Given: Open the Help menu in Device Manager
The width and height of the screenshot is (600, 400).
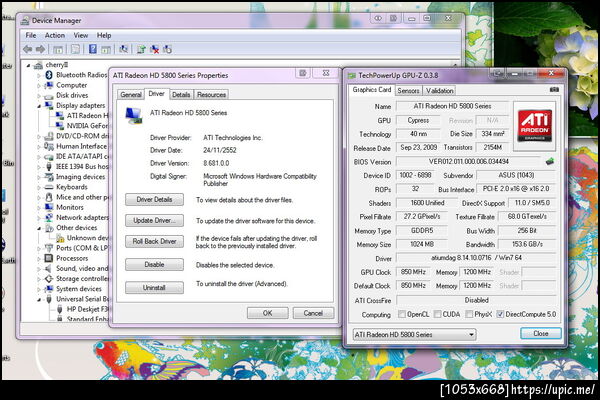Looking at the screenshot, I should pyautogui.click(x=104, y=35).
